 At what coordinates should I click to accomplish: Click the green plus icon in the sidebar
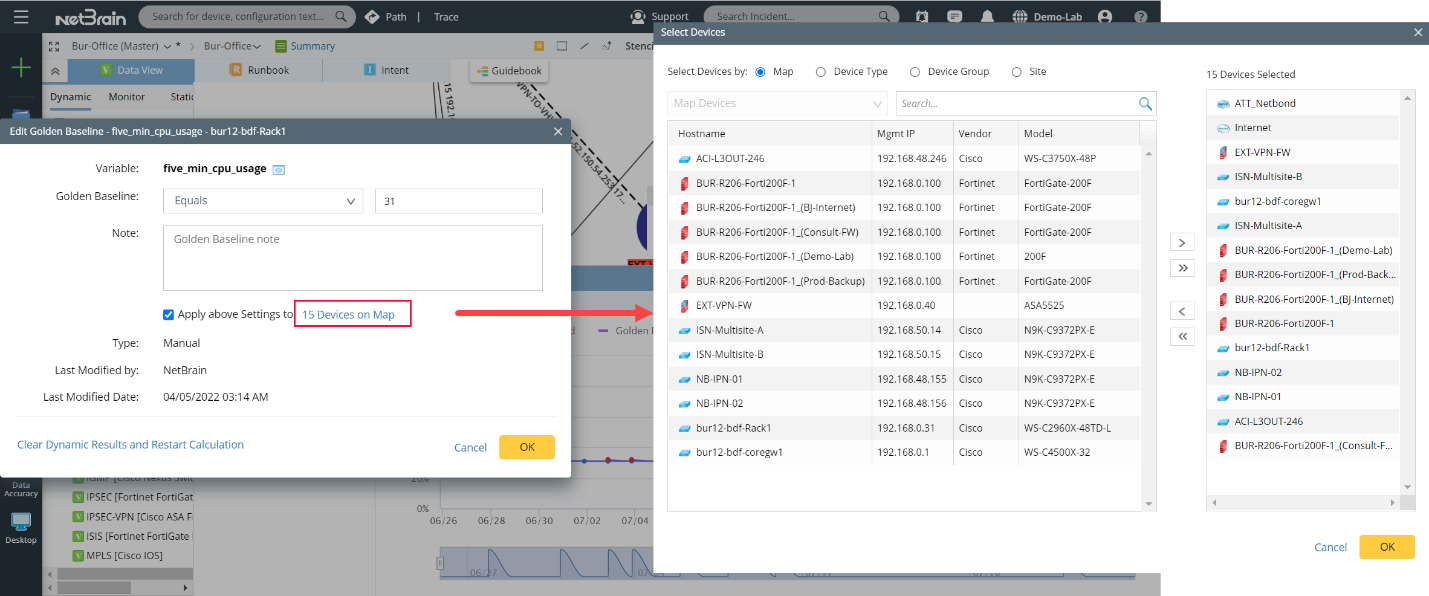point(20,67)
